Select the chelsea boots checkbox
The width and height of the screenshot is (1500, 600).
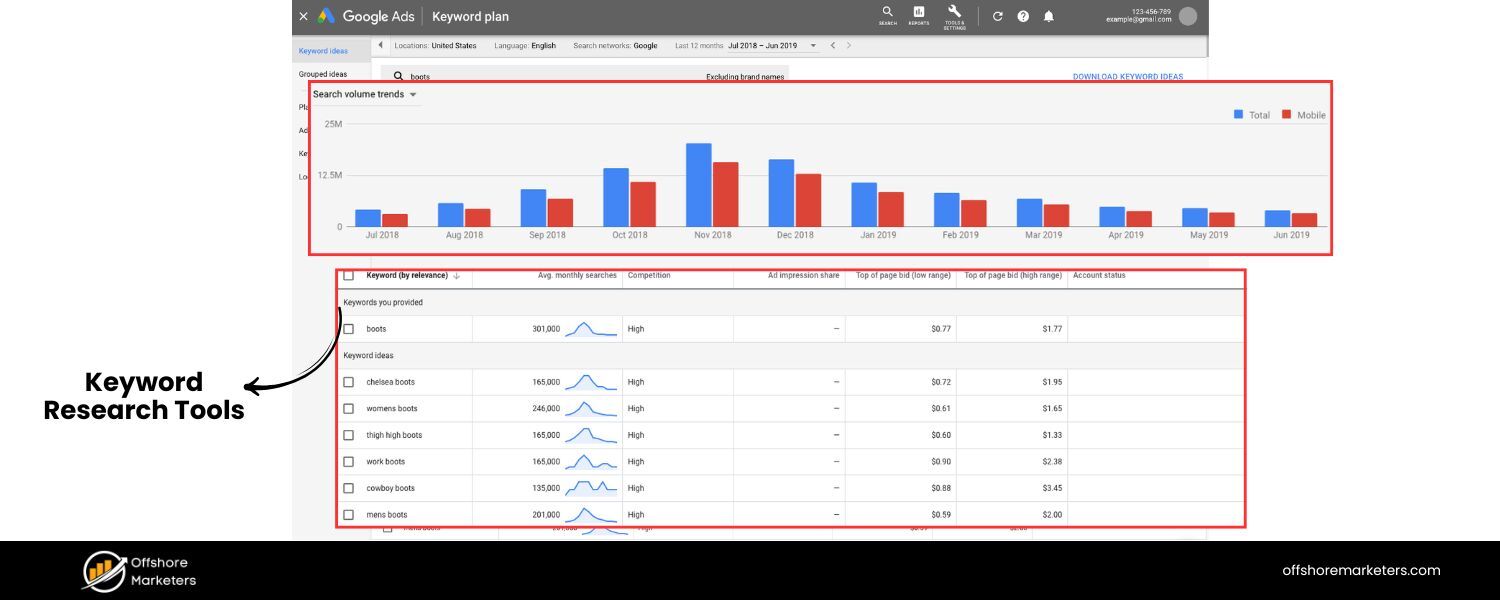[x=349, y=381]
